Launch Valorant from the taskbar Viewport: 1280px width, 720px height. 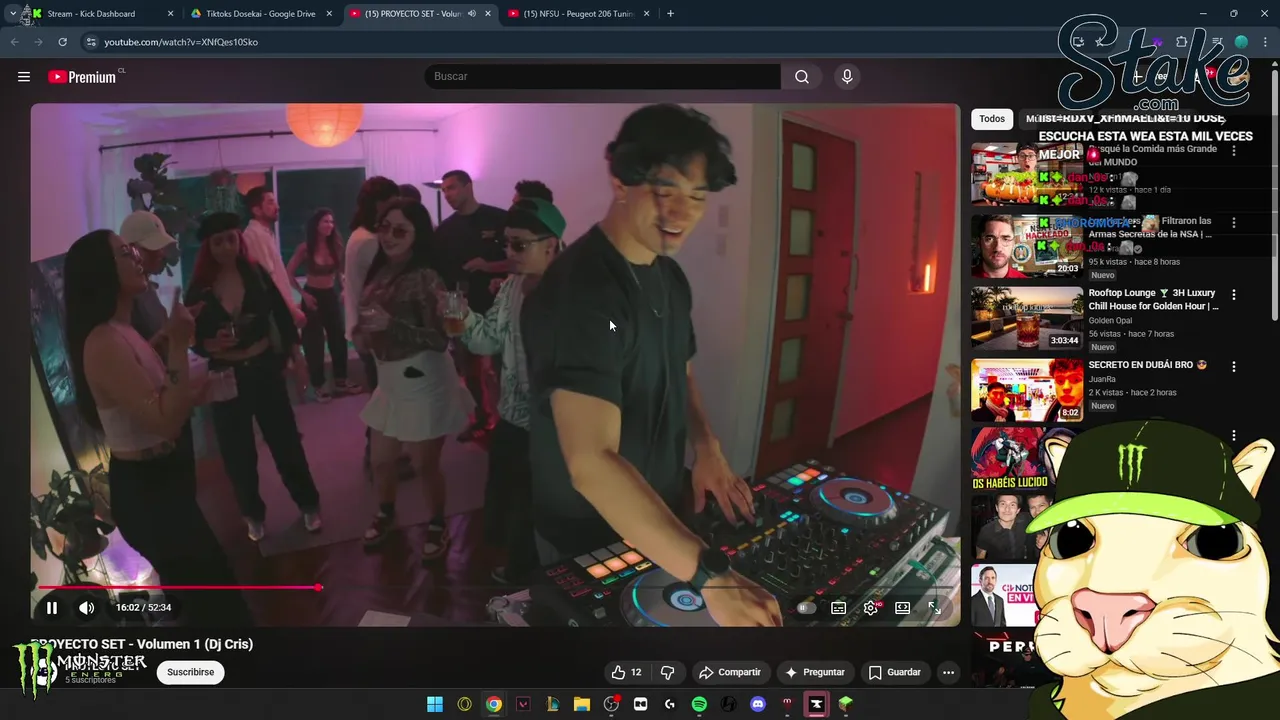[x=523, y=704]
